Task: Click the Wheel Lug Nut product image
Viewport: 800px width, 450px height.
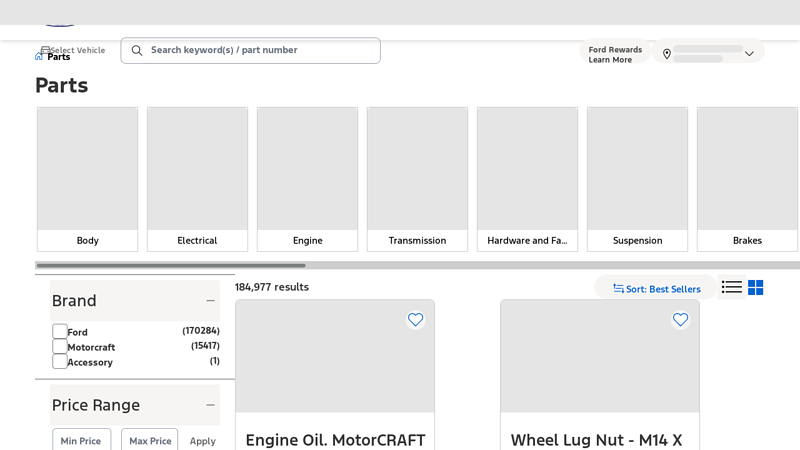Action: pos(600,356)
